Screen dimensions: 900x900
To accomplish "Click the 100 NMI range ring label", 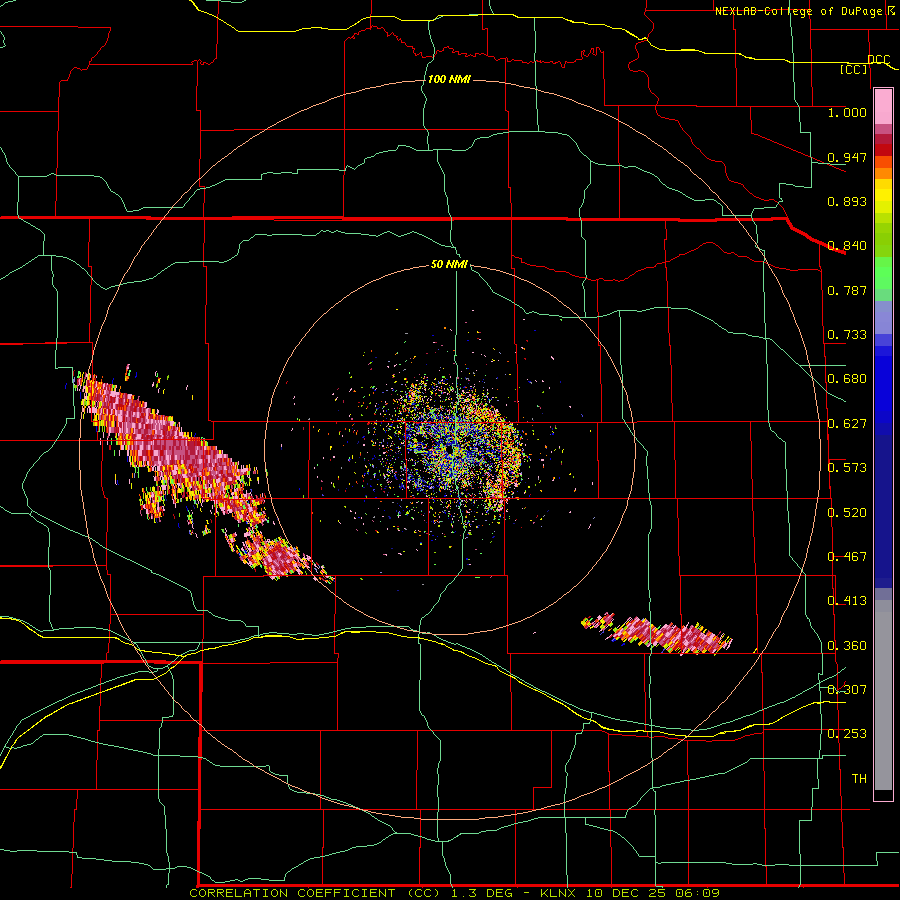I will (x=449, y=79).
